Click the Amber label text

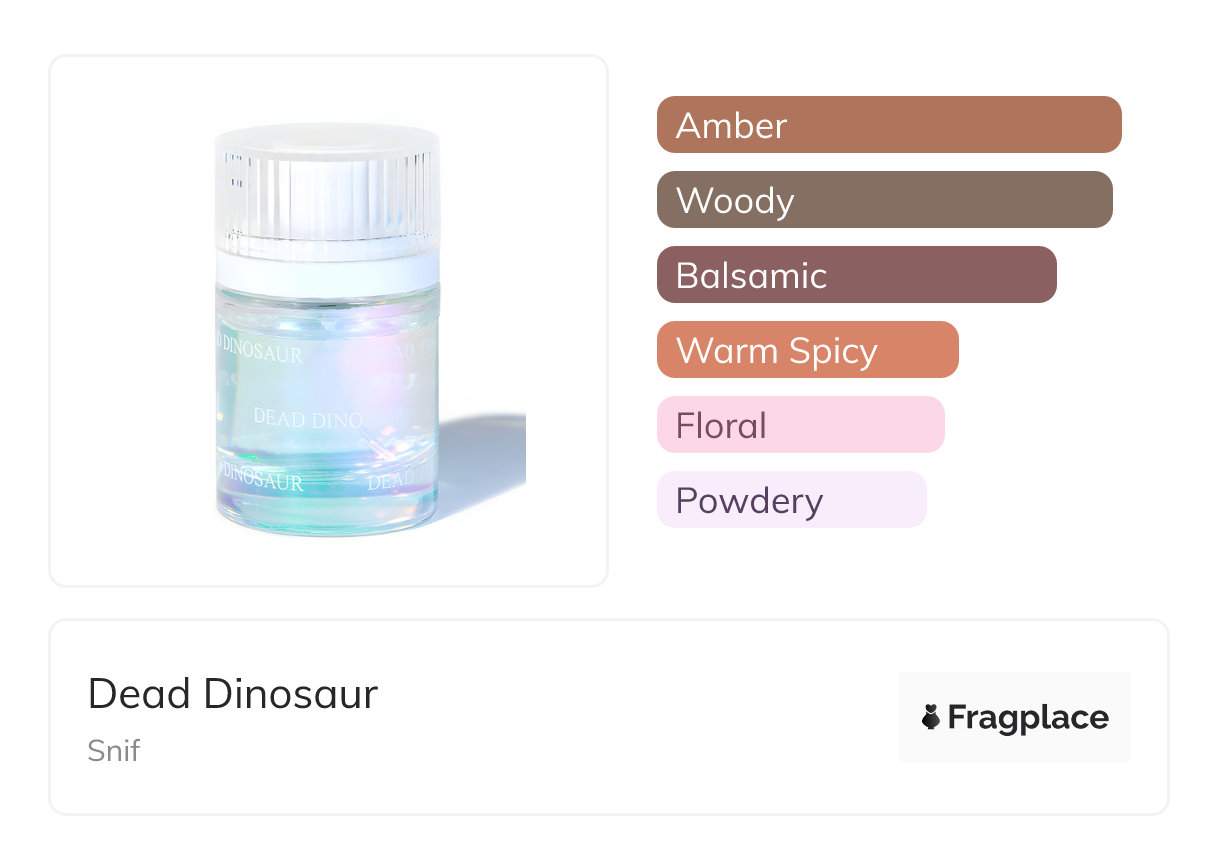click(x=731, y=125)
